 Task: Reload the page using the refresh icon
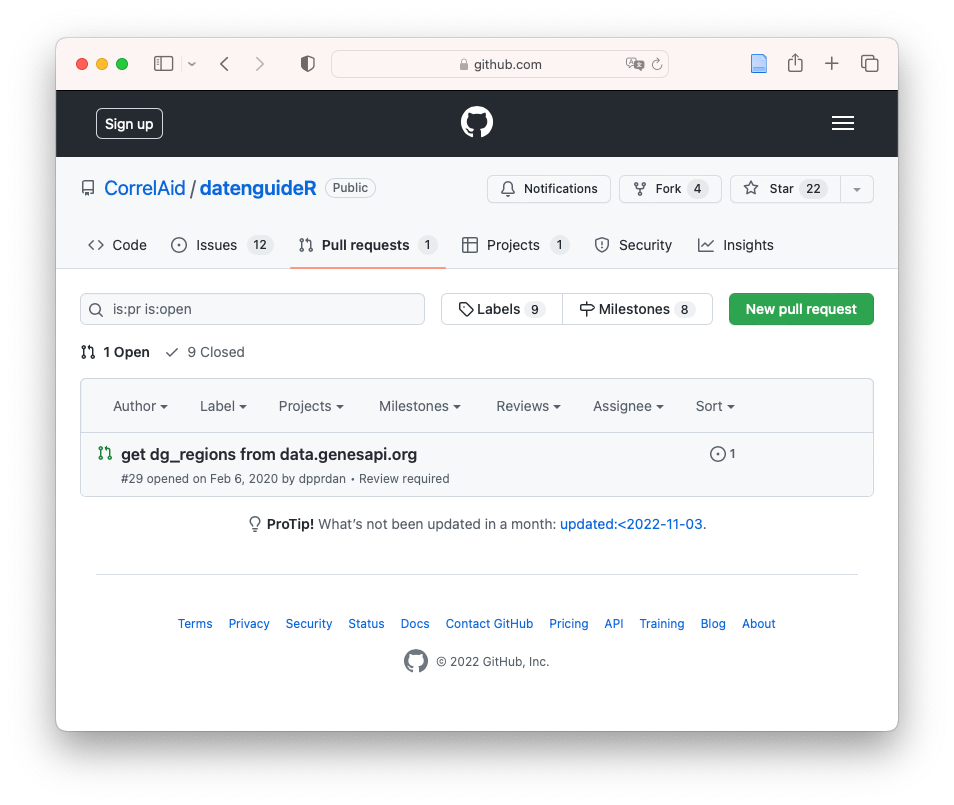pyautogui.click(x=657, y=64)
